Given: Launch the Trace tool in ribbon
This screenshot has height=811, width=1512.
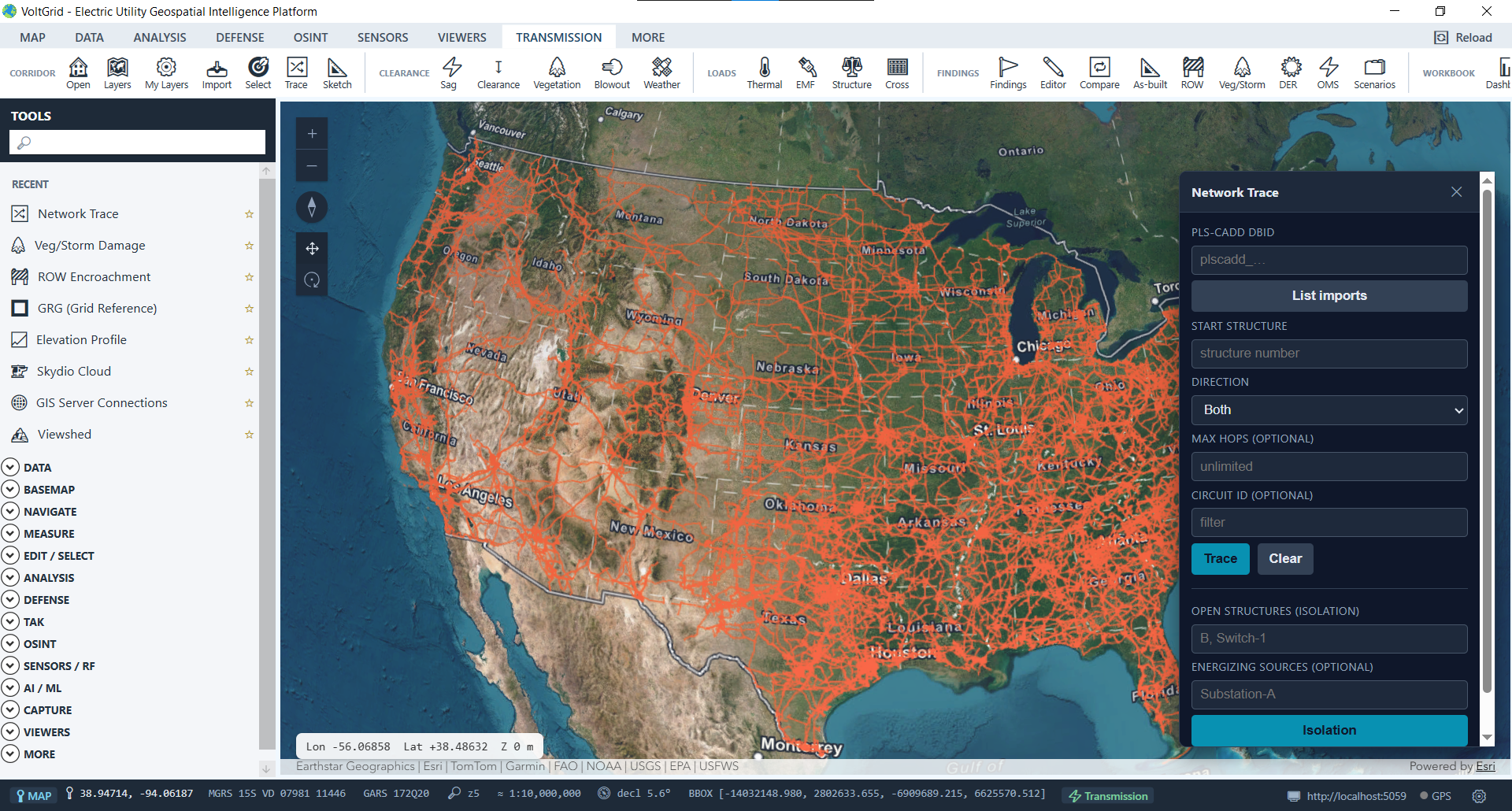Looking at the screenshot, I should click(x=296, y=73).
